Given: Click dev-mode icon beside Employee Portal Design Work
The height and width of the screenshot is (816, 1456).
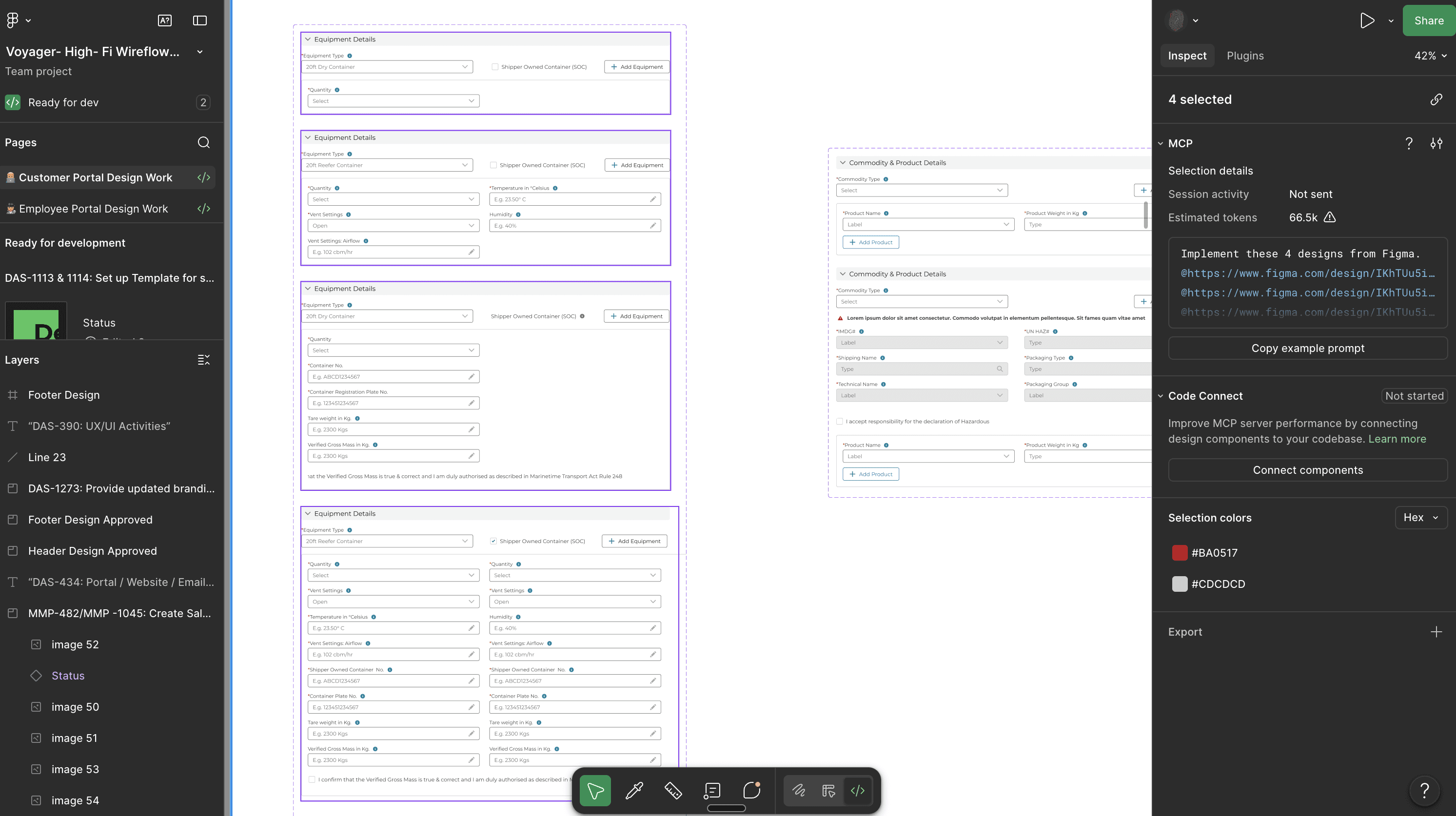Looking at the screenshot, I should point(204,209).
